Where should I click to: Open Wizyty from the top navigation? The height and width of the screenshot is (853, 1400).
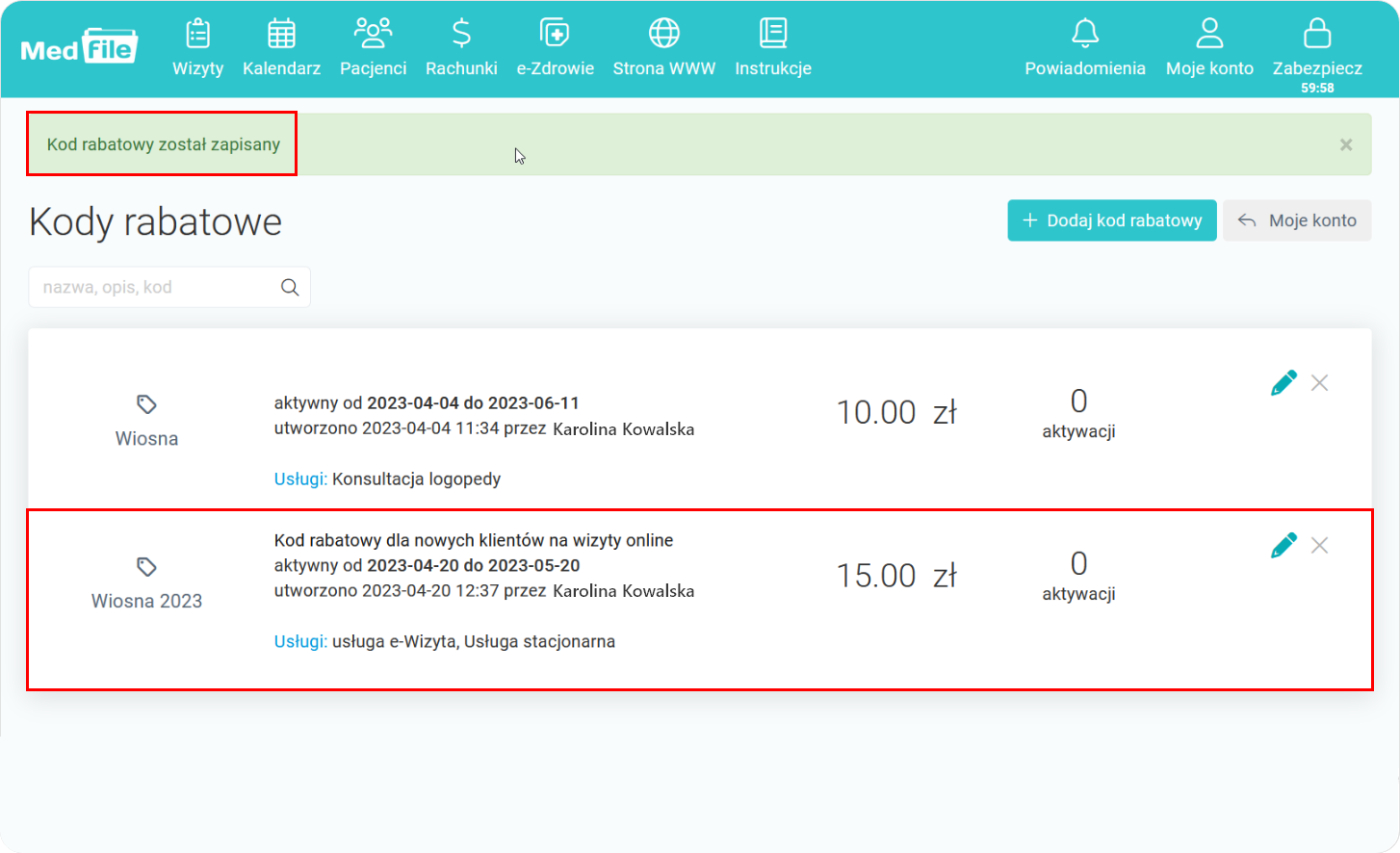click(x=197, y=48)
